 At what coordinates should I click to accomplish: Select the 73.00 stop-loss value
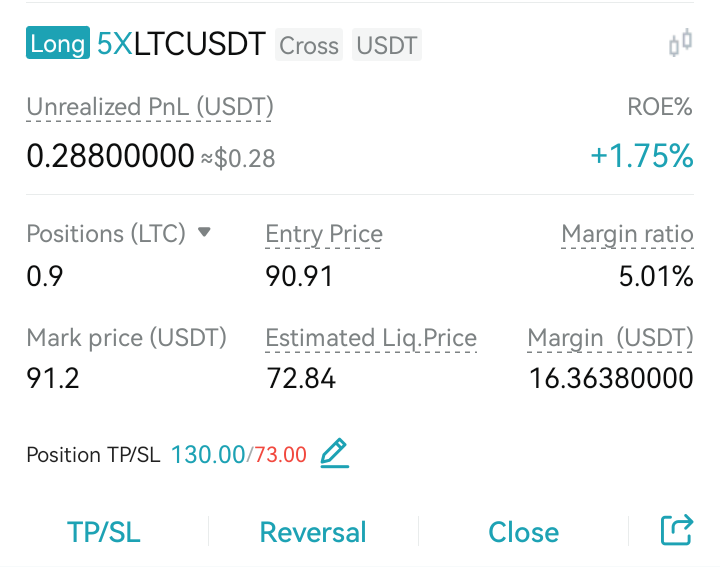(281, 455)
